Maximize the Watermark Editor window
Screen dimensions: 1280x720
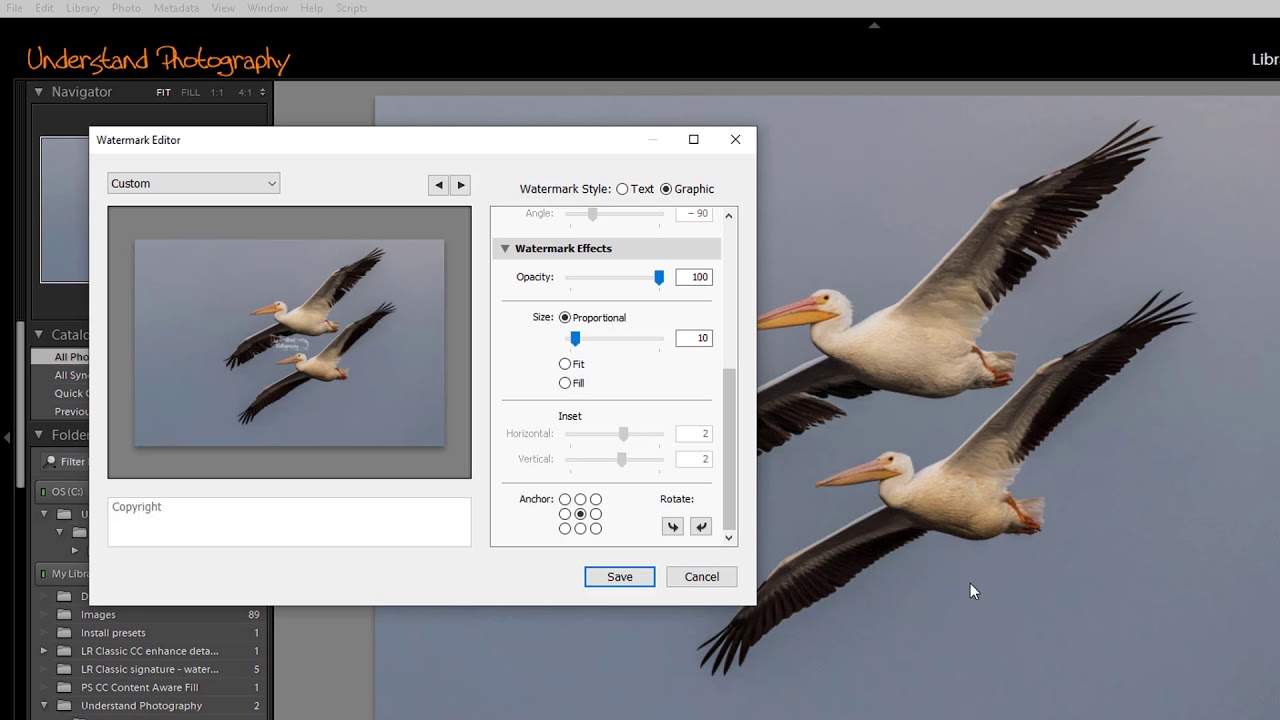point(693,140)
